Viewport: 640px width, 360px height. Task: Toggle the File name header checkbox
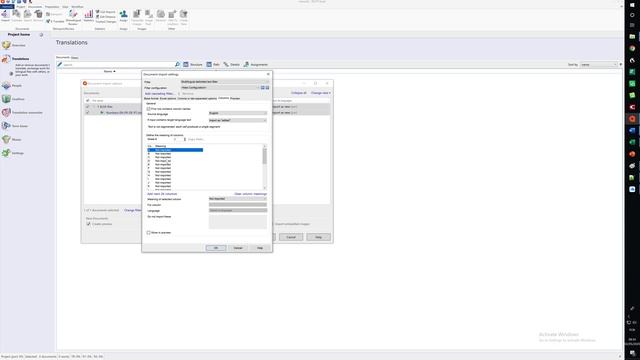(87, 100)
